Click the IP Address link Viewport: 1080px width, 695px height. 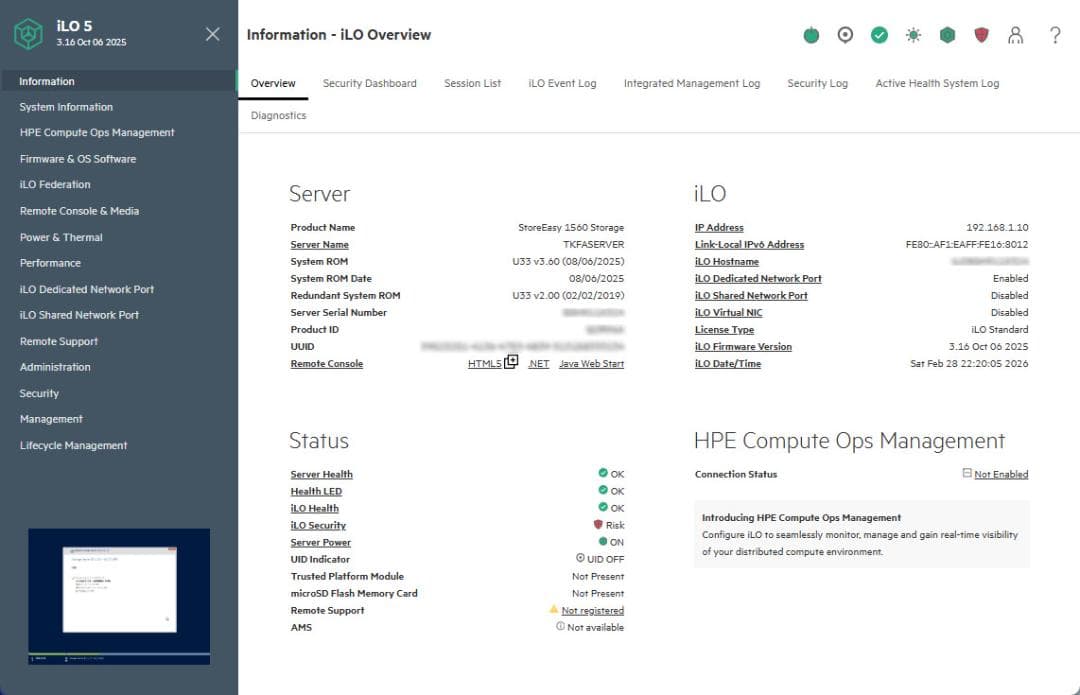[719, 227]
